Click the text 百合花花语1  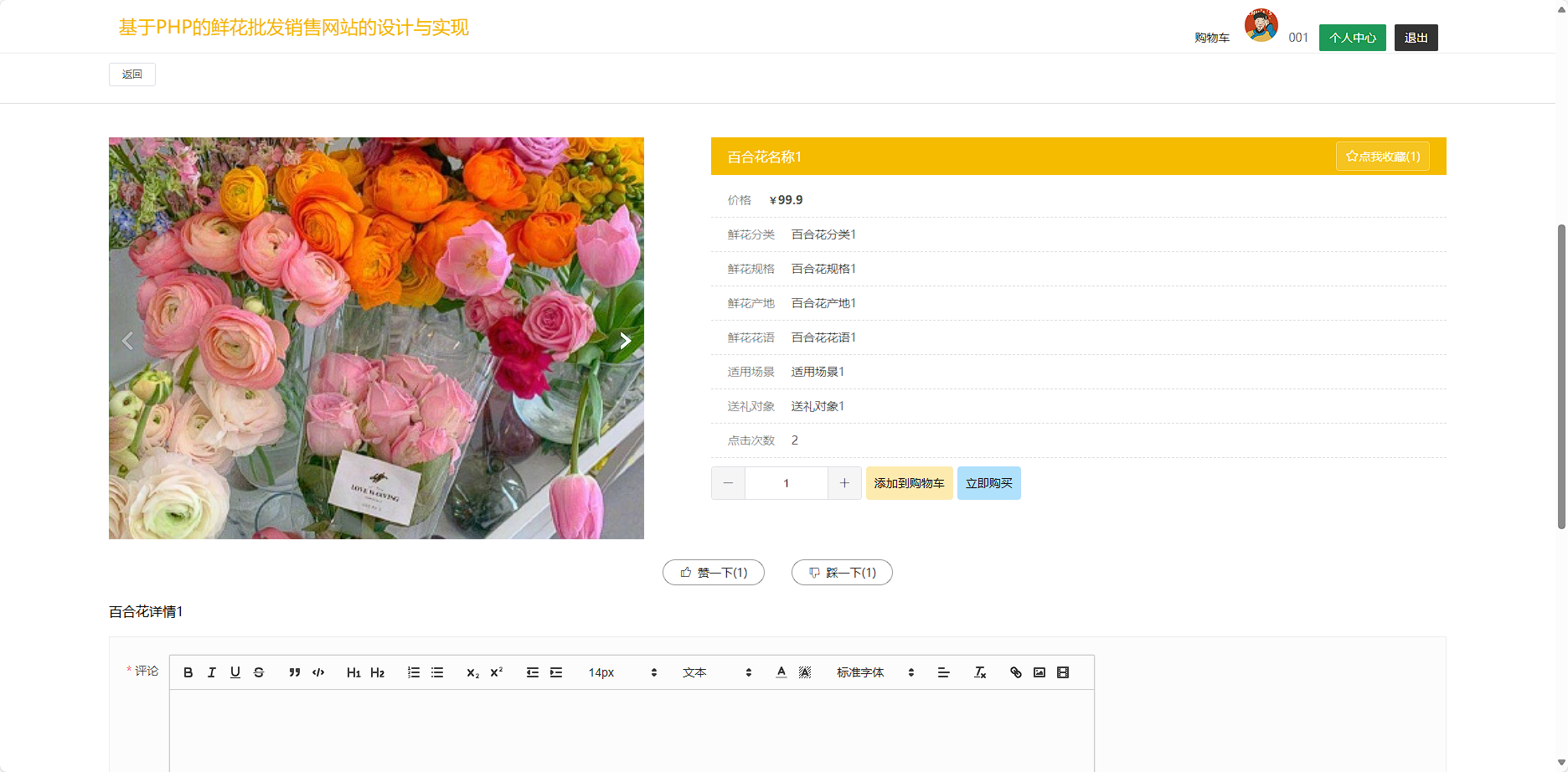click(x=823, y=337)
